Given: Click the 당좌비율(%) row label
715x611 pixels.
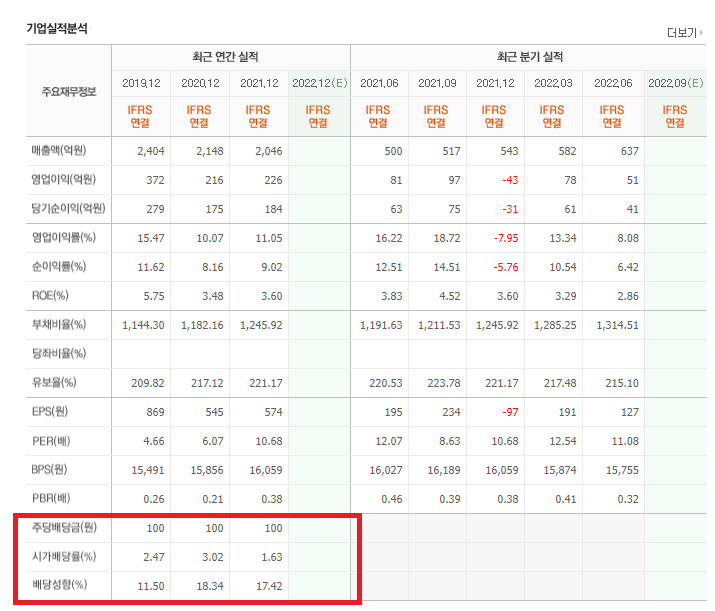Looking at the screenshot, I should [59, 353].
